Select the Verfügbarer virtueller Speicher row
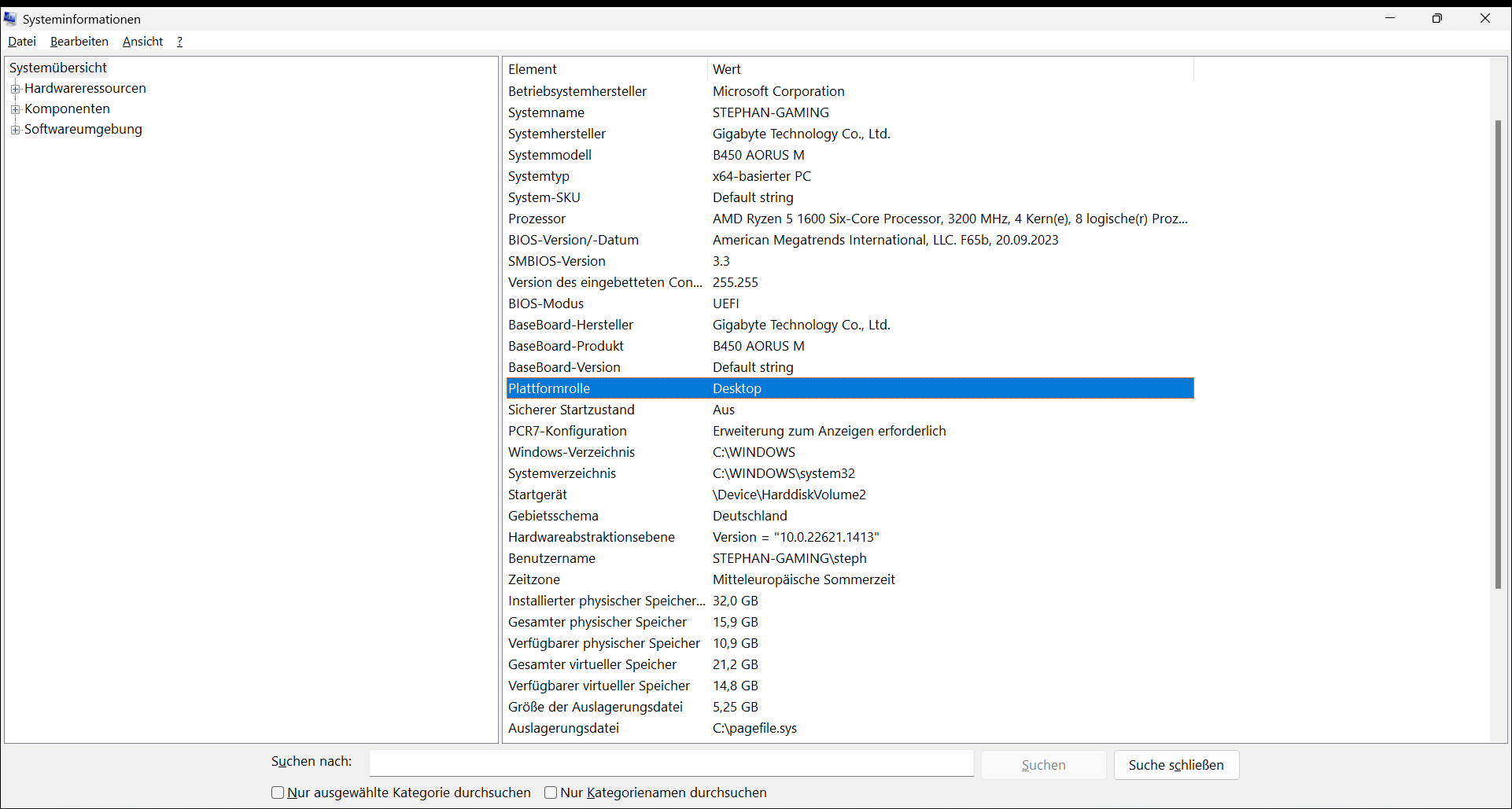Screen dimensions: 1512x809 pos(850,686)
